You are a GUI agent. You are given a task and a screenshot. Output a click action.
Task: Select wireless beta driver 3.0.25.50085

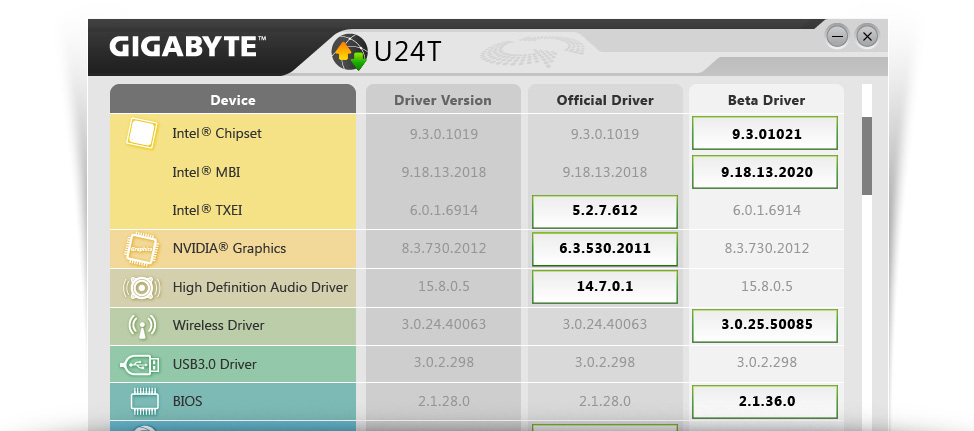coord(765,325)
